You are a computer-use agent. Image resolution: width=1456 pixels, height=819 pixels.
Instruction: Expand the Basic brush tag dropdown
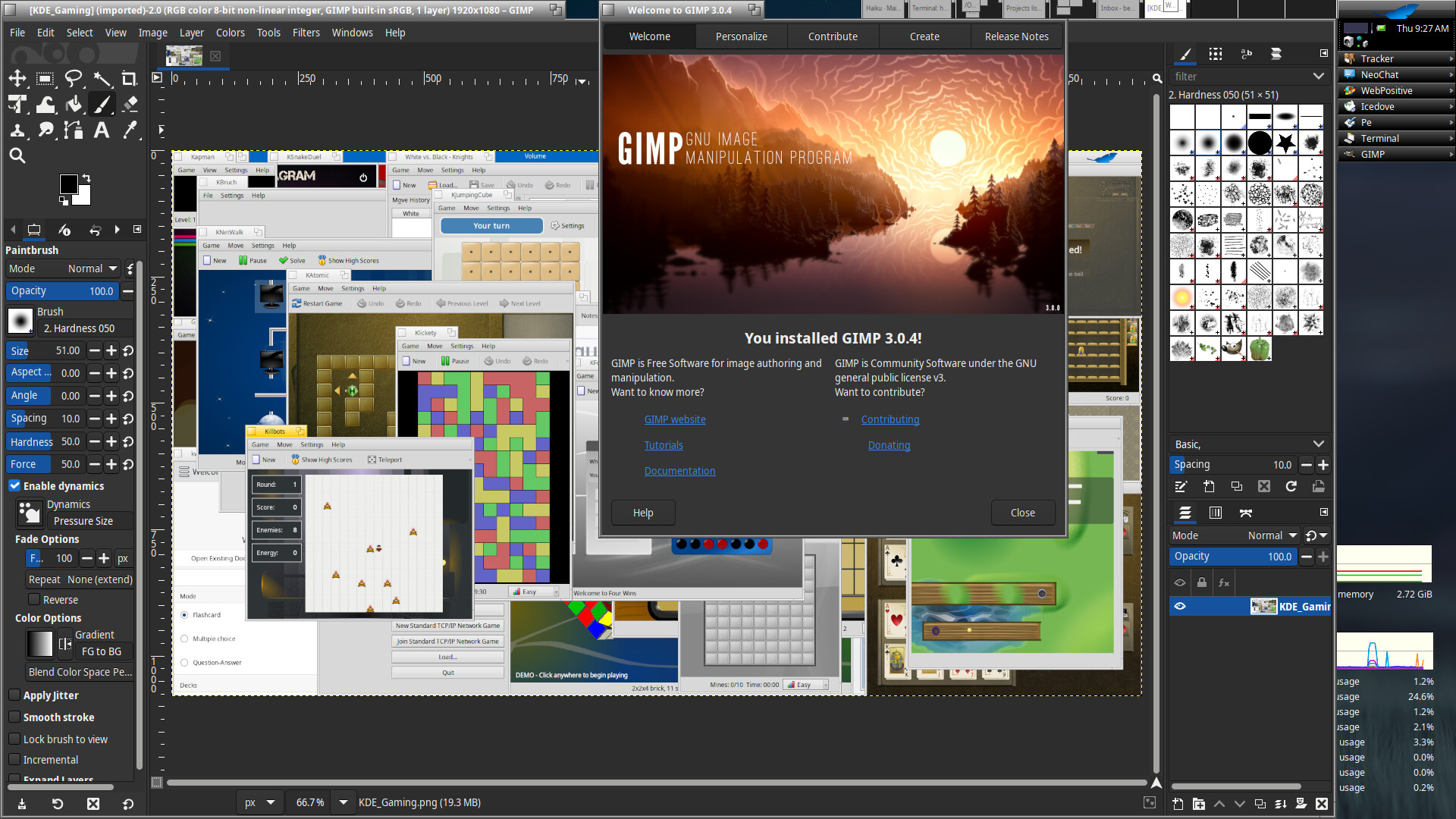(x=1318, y=444)
